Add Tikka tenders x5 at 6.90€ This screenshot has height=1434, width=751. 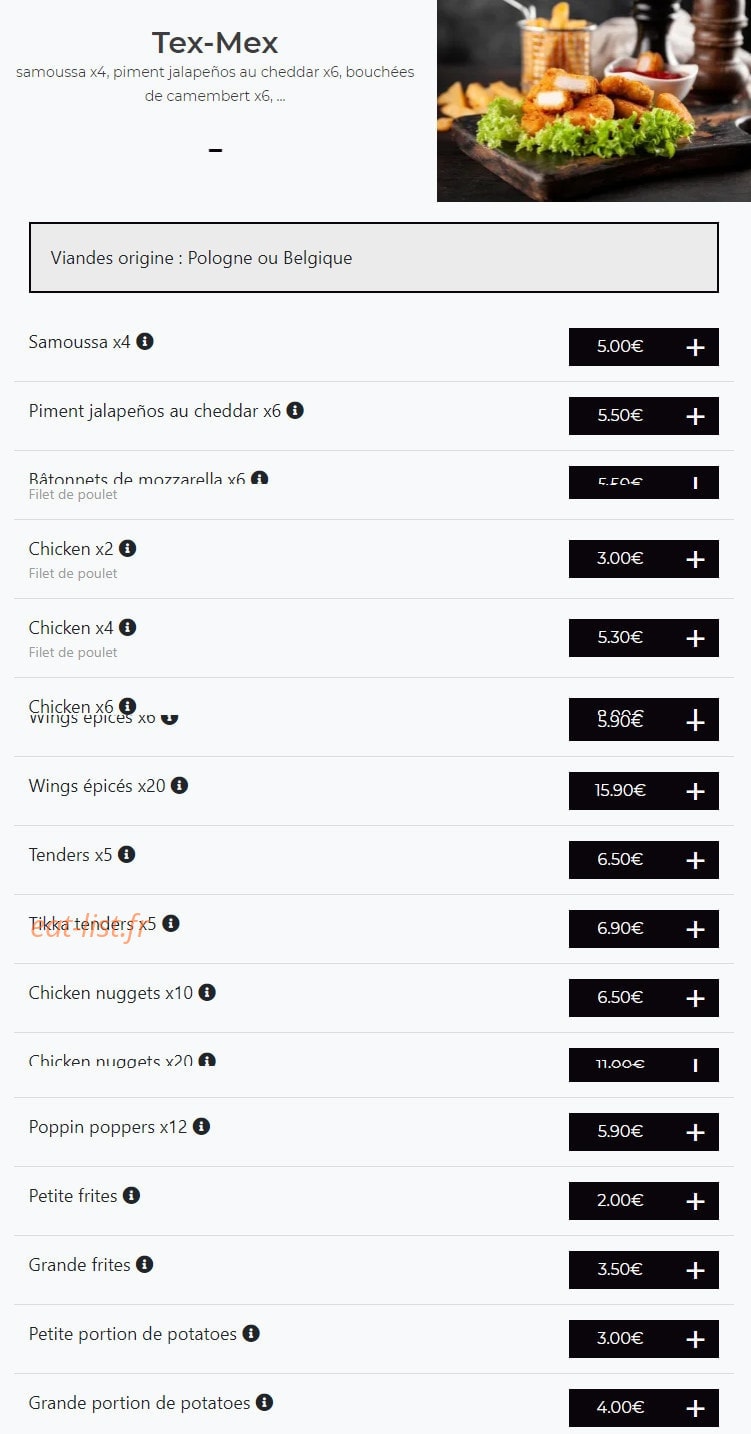pyautogui.click(x=644, y=929)
